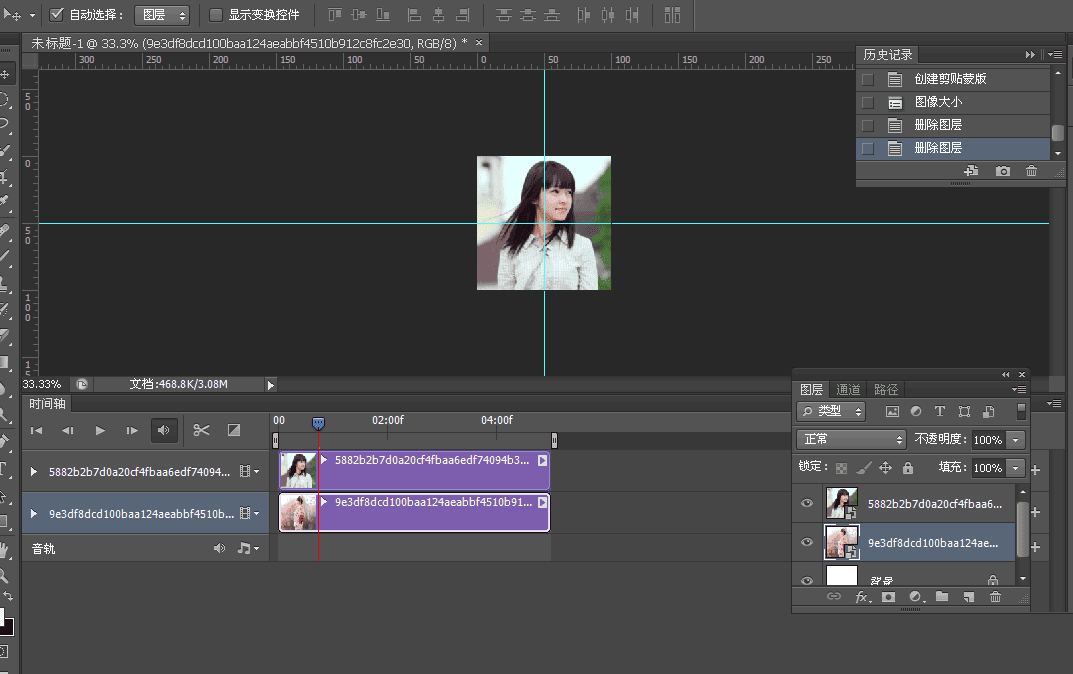Click the scissors split-at-playhead icon
The image size is (1073, 674).
201,430
